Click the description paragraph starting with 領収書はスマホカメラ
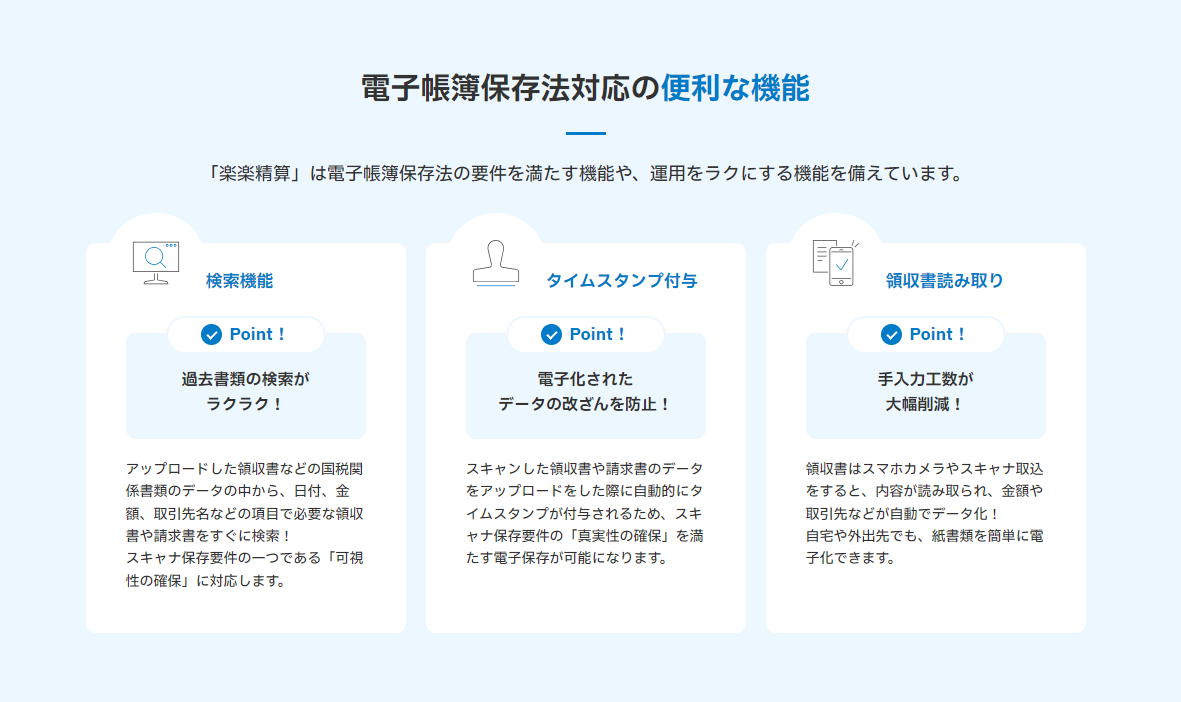1181x702 pixels. click(925, 513)
